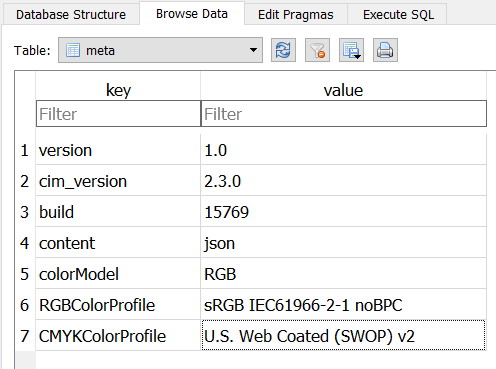Select the 1.0 value cell
The height and width of the screenshot is (369, 496).
tap(343, 150)
